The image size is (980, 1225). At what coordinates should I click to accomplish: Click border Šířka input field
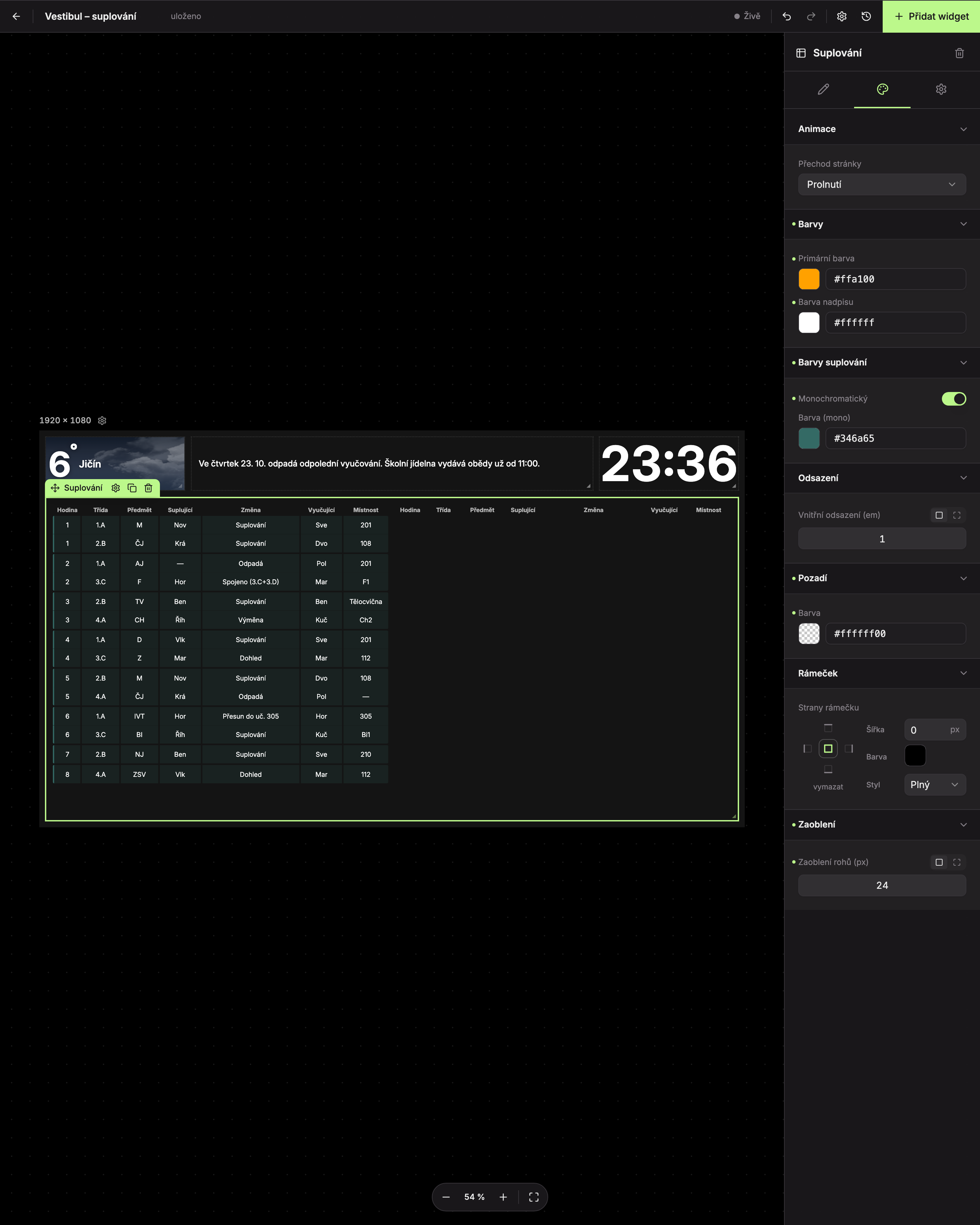coord(934,730)
